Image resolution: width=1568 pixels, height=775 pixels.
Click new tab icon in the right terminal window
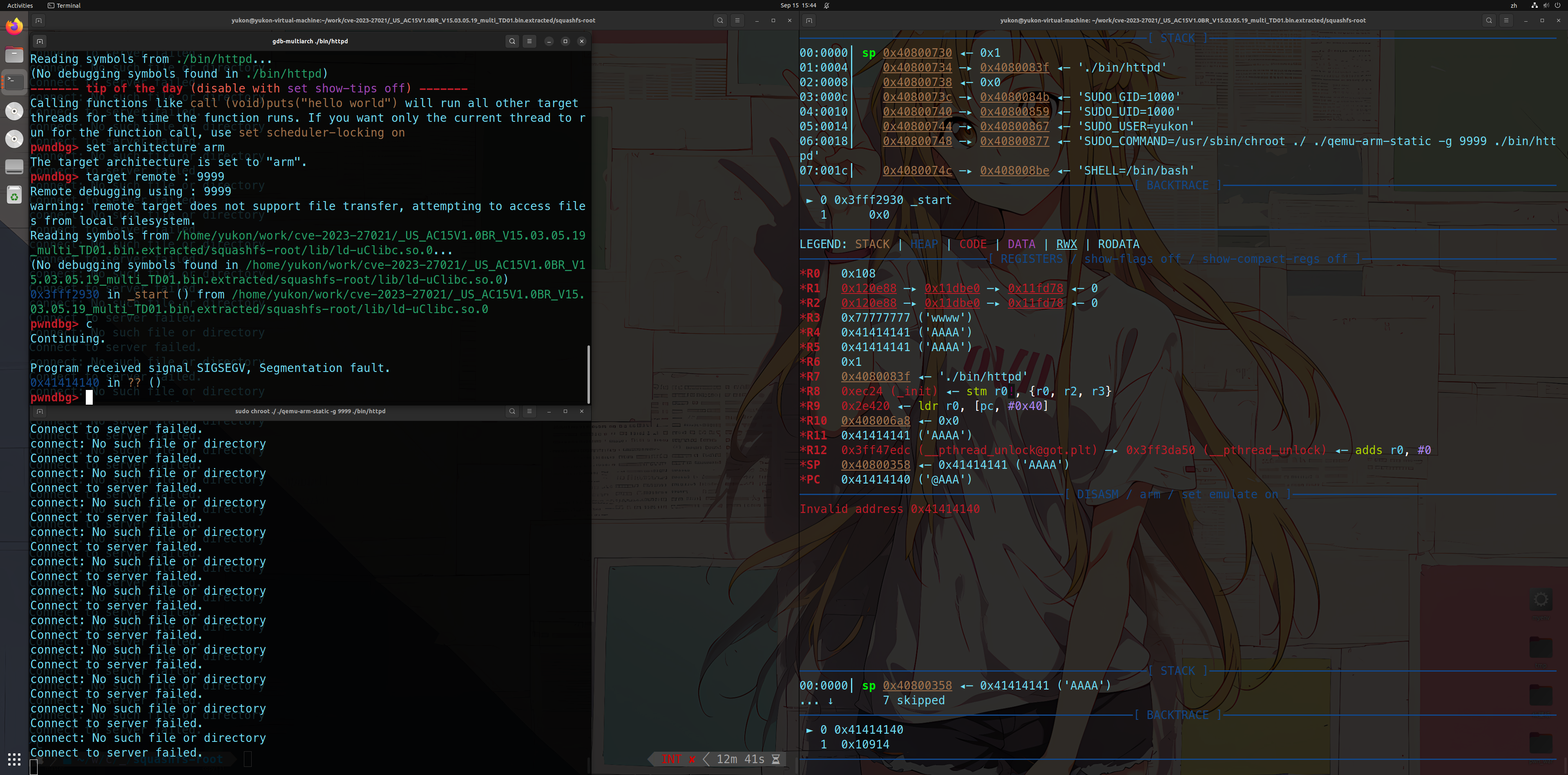pos(809,20)
